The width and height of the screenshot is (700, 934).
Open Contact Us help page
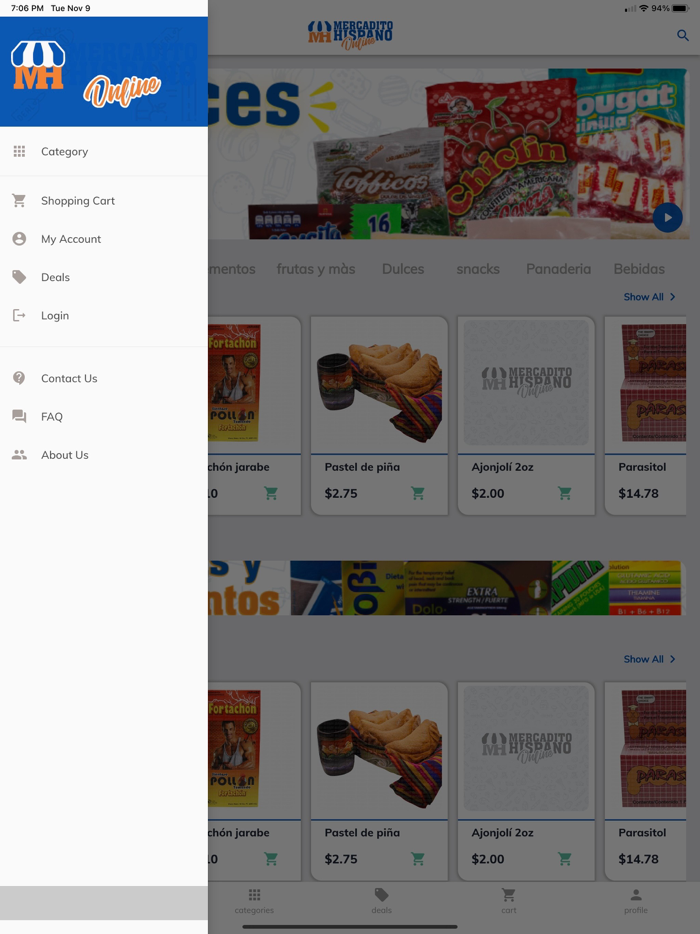coord(68,379)
